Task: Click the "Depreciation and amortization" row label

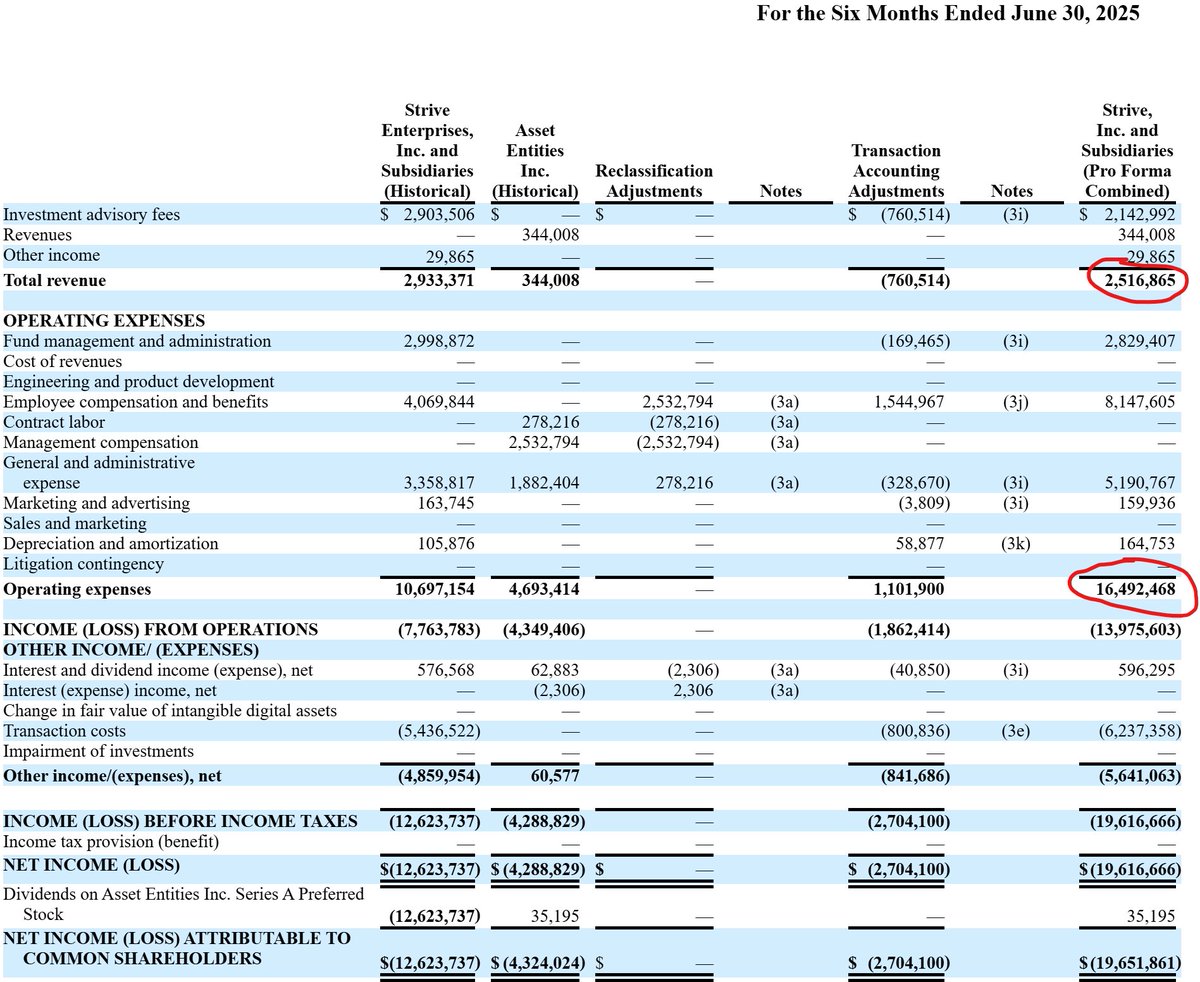Action: (111, 544)
